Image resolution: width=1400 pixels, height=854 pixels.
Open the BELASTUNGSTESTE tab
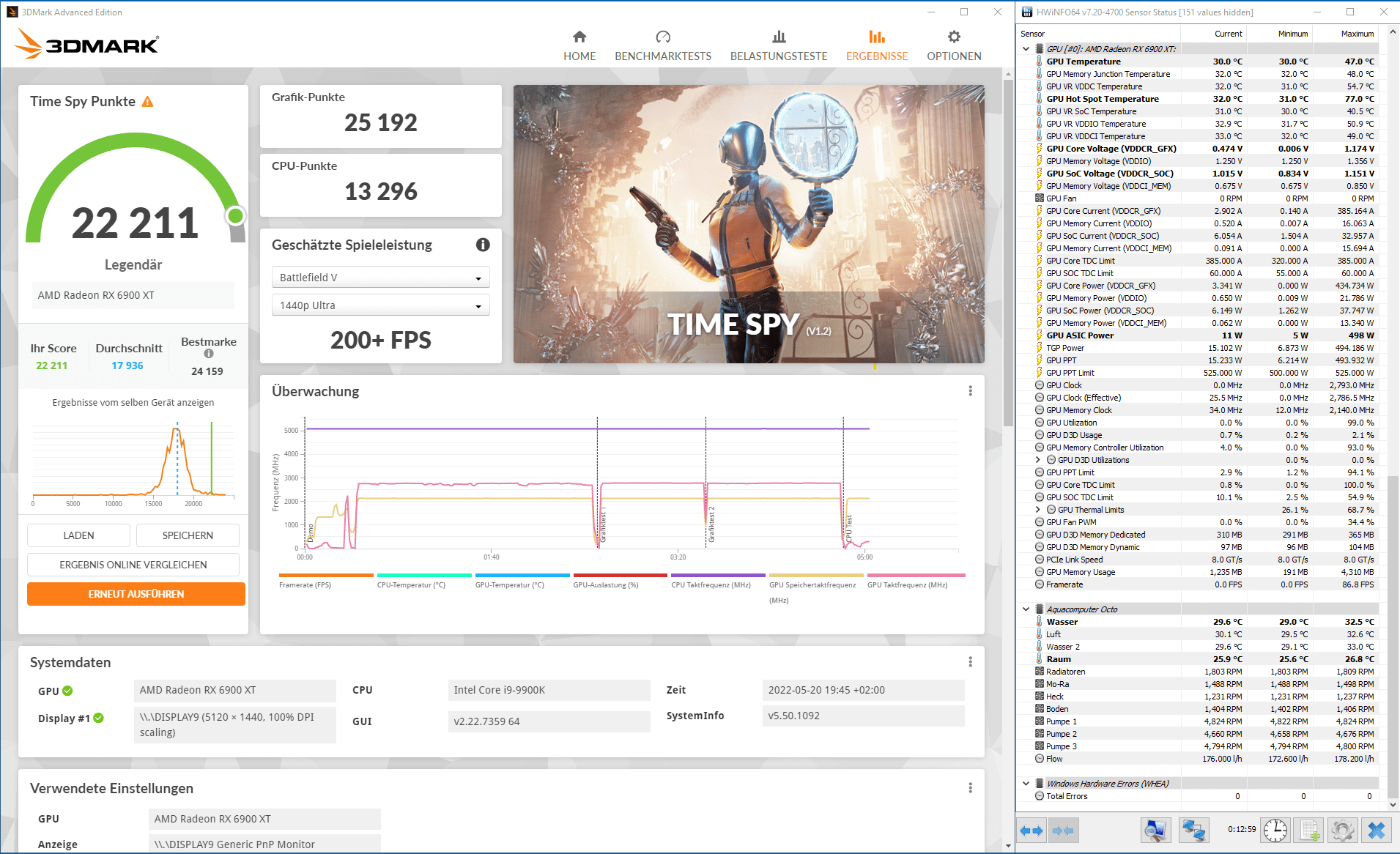pos(779,45)
